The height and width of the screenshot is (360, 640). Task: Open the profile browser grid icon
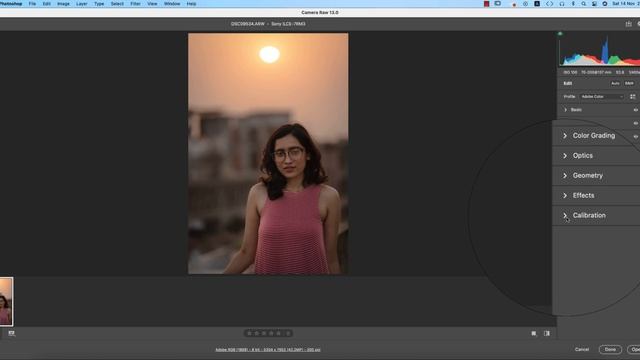pyautogui.click(x=632, y=97)
